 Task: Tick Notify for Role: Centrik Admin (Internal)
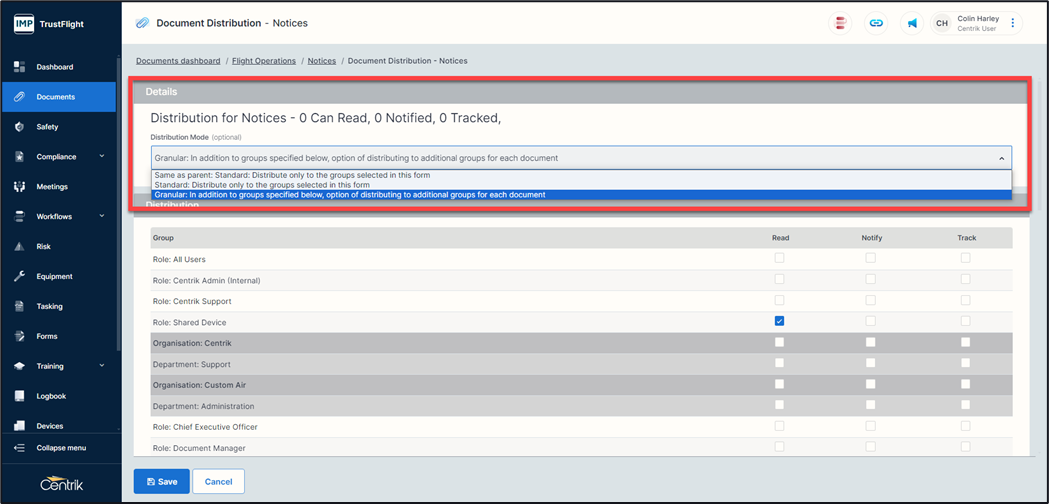tap(870, 279)
